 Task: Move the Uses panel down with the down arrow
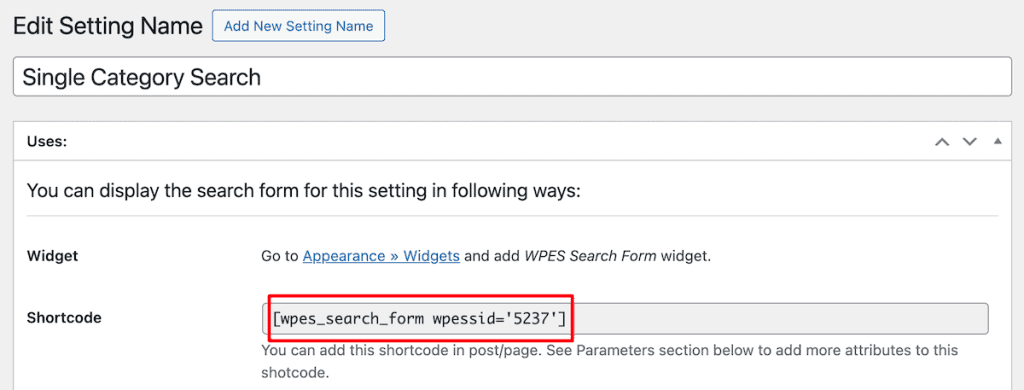click(970, 141)
